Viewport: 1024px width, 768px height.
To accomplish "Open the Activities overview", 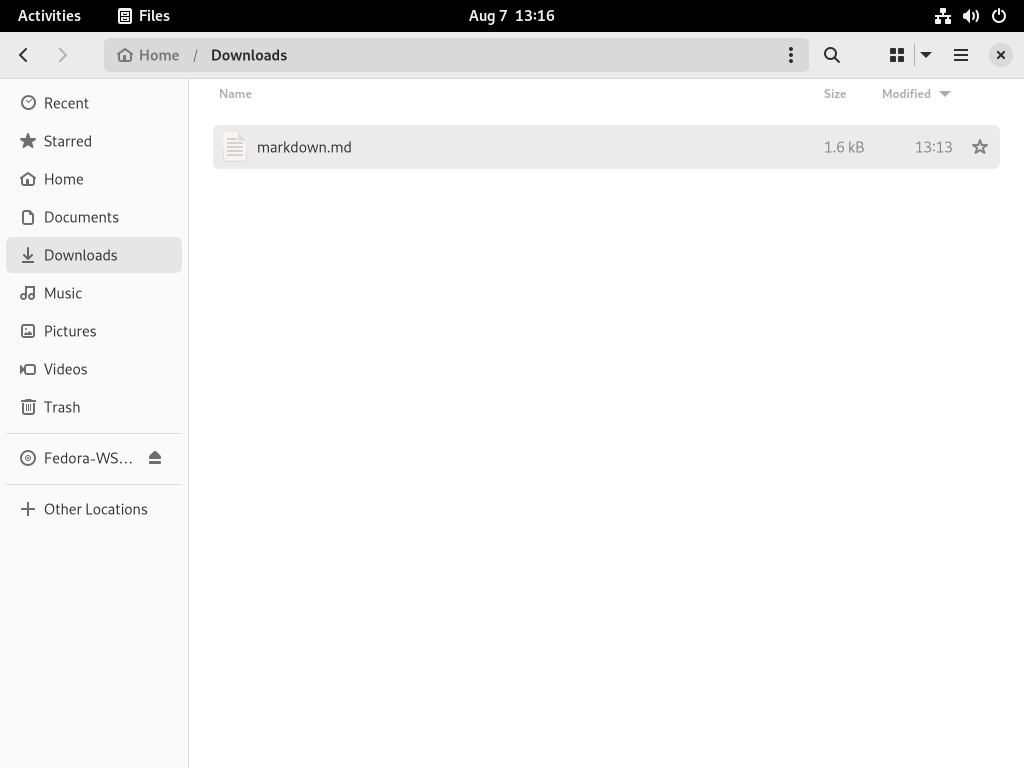I will click(x=49, y=16).
